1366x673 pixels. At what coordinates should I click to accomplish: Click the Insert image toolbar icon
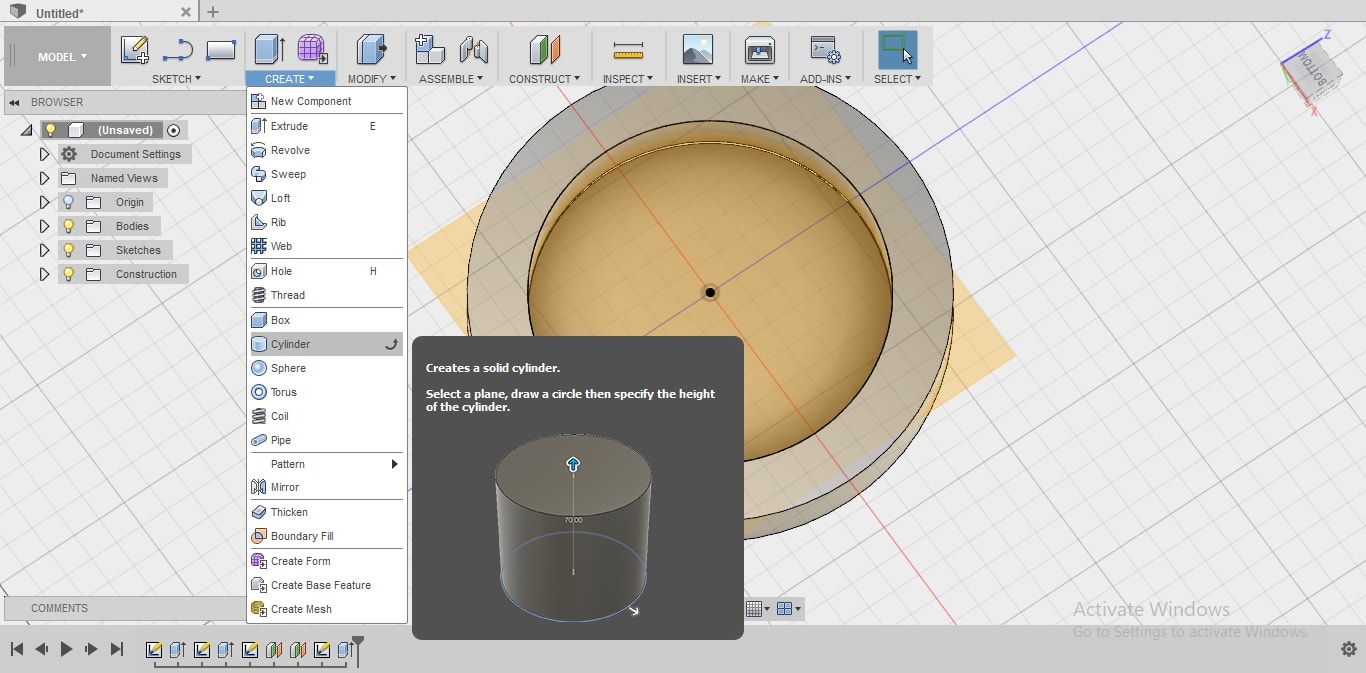click(x=697, y=50)
